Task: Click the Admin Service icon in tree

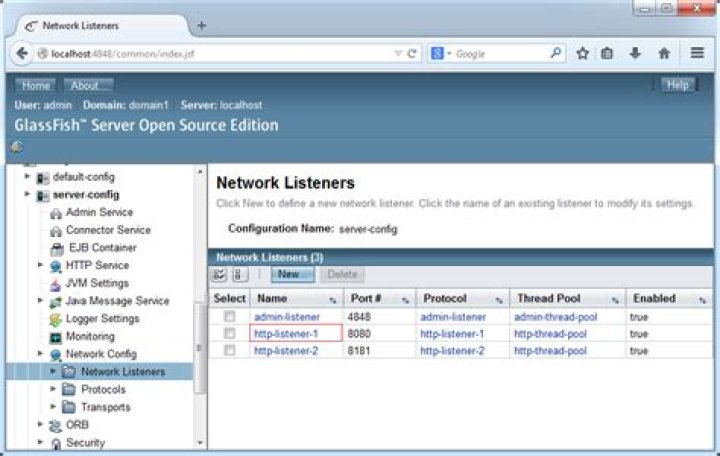Action: tap(56, 213)
